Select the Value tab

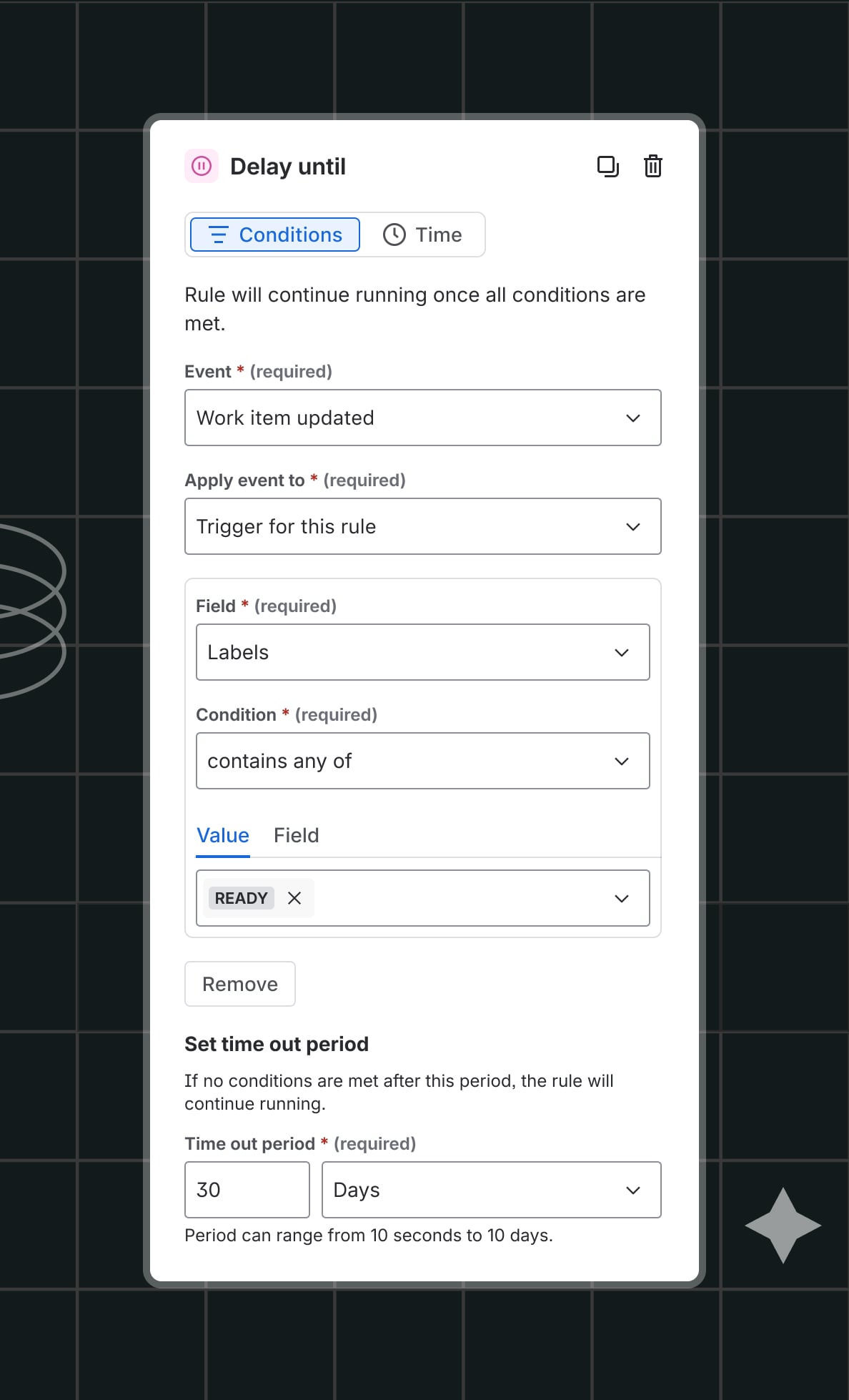(223, 835)
